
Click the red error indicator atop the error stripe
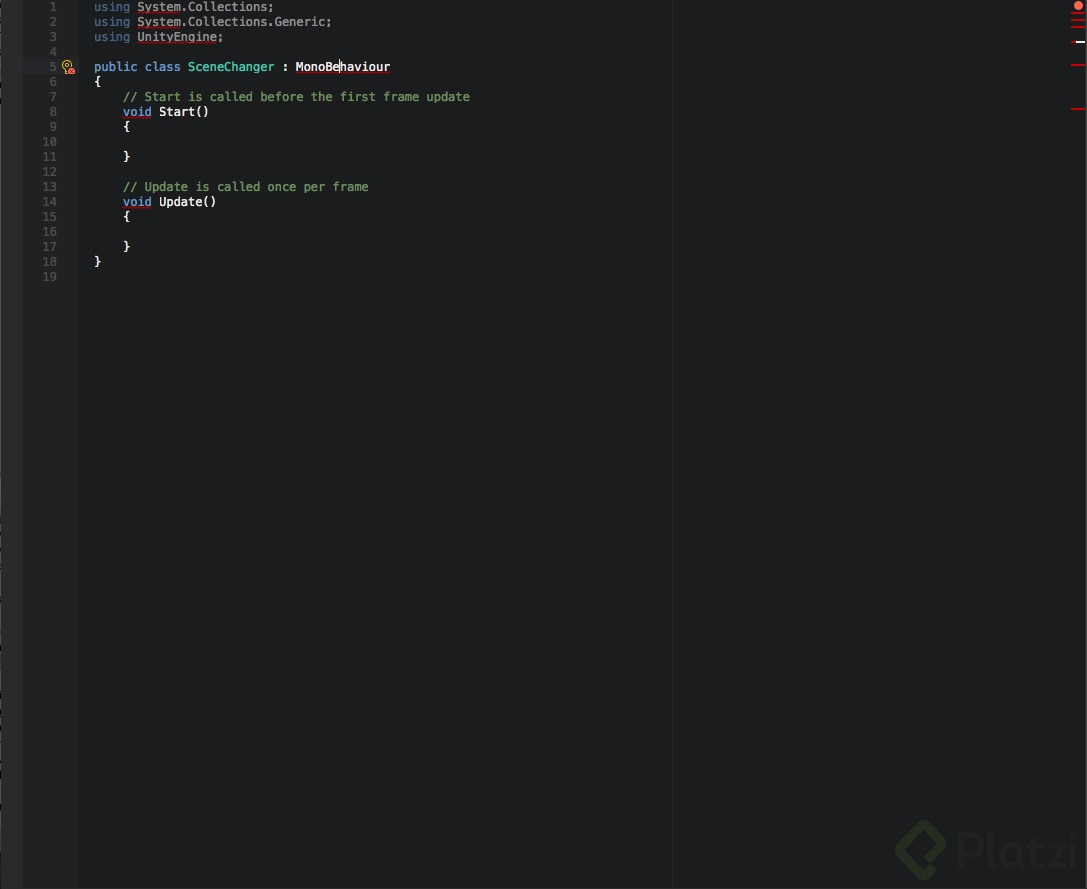1078,6
